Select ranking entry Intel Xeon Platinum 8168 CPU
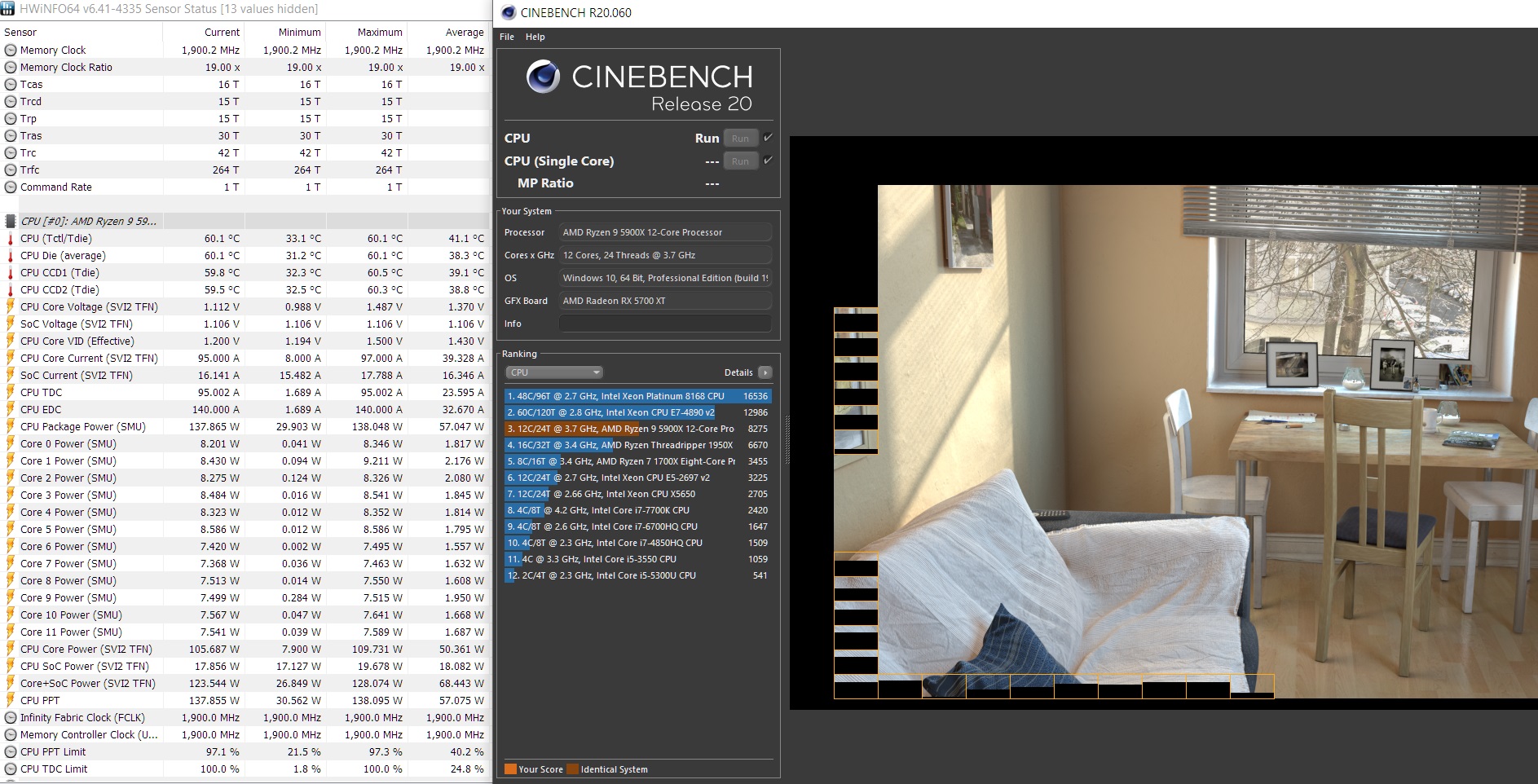This screenshot has width=1538, height=784. click(637, 396)
